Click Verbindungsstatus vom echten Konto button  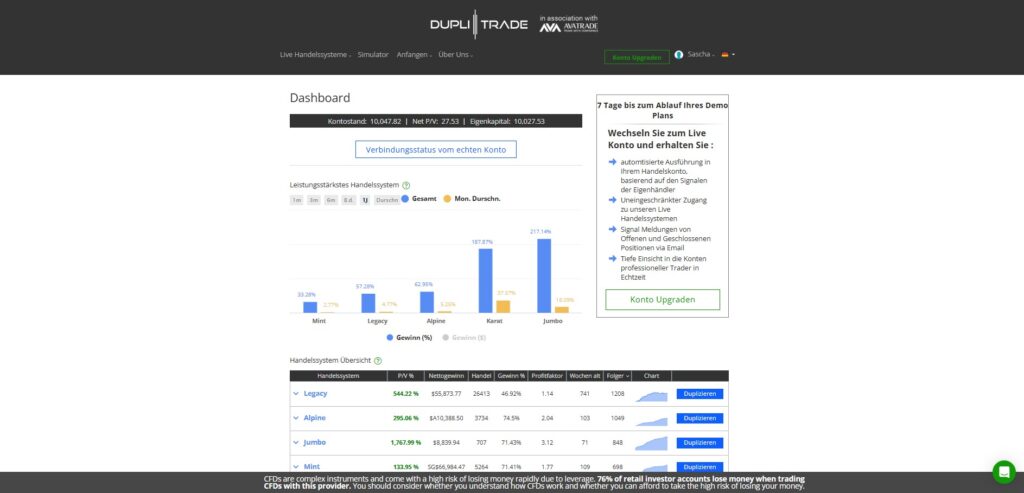436,150
